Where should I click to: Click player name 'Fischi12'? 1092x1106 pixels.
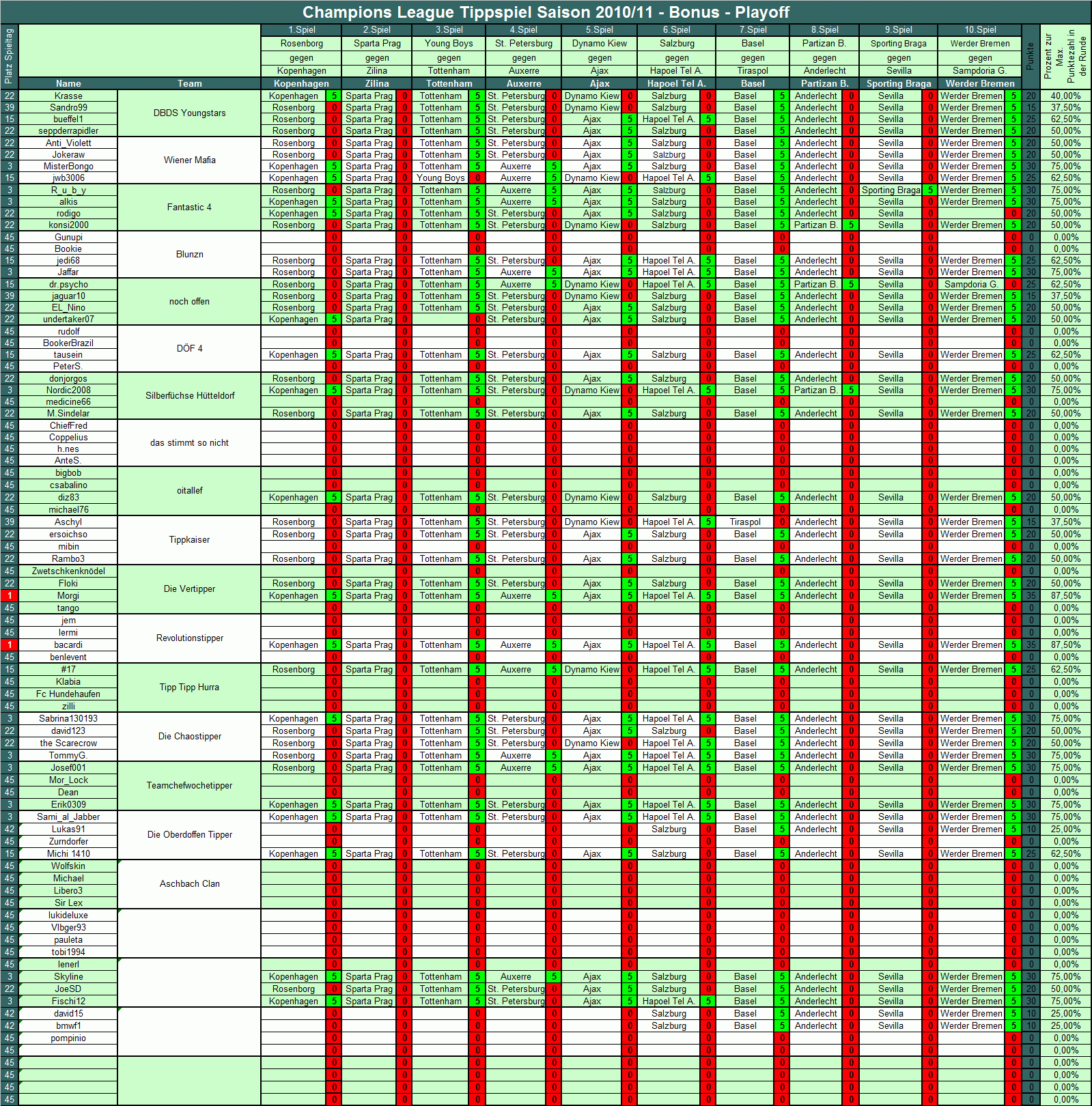point(68,1002)
